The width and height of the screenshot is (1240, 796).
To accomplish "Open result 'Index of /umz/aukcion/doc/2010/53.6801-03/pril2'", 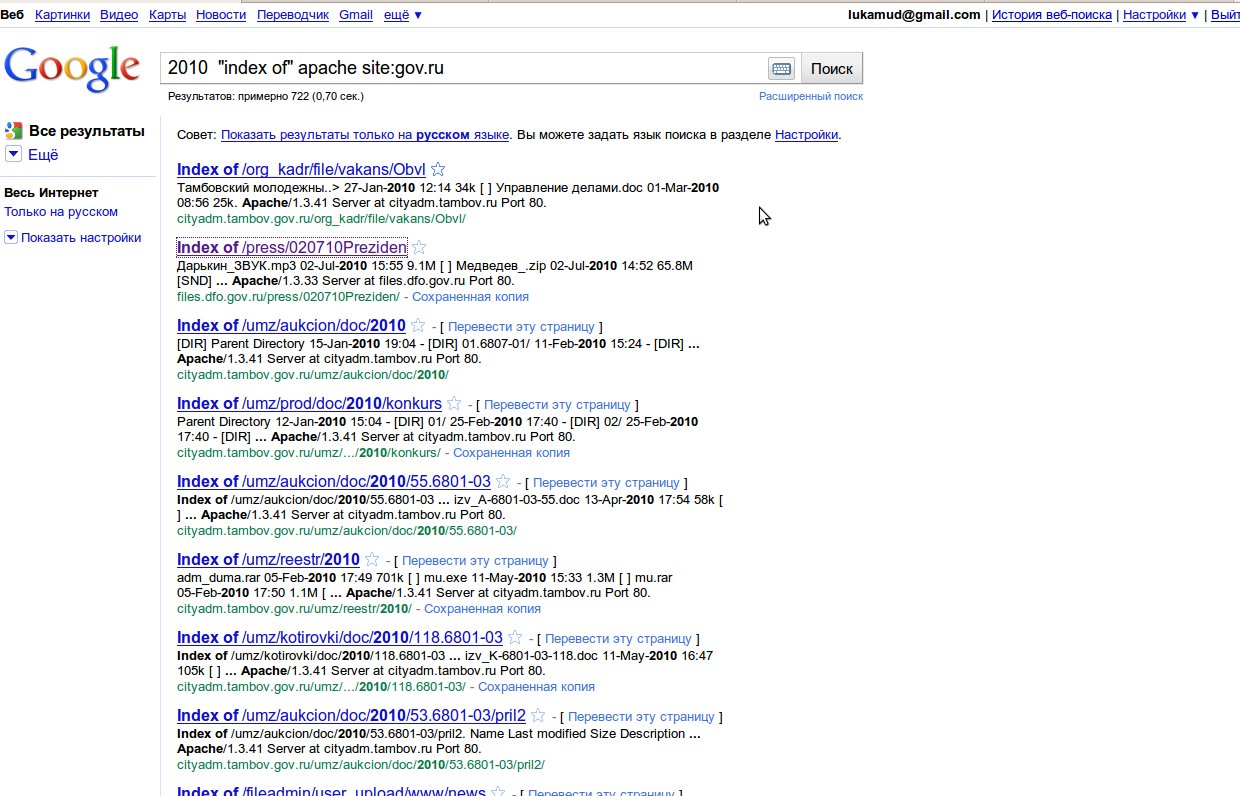I will click(351, 715).
